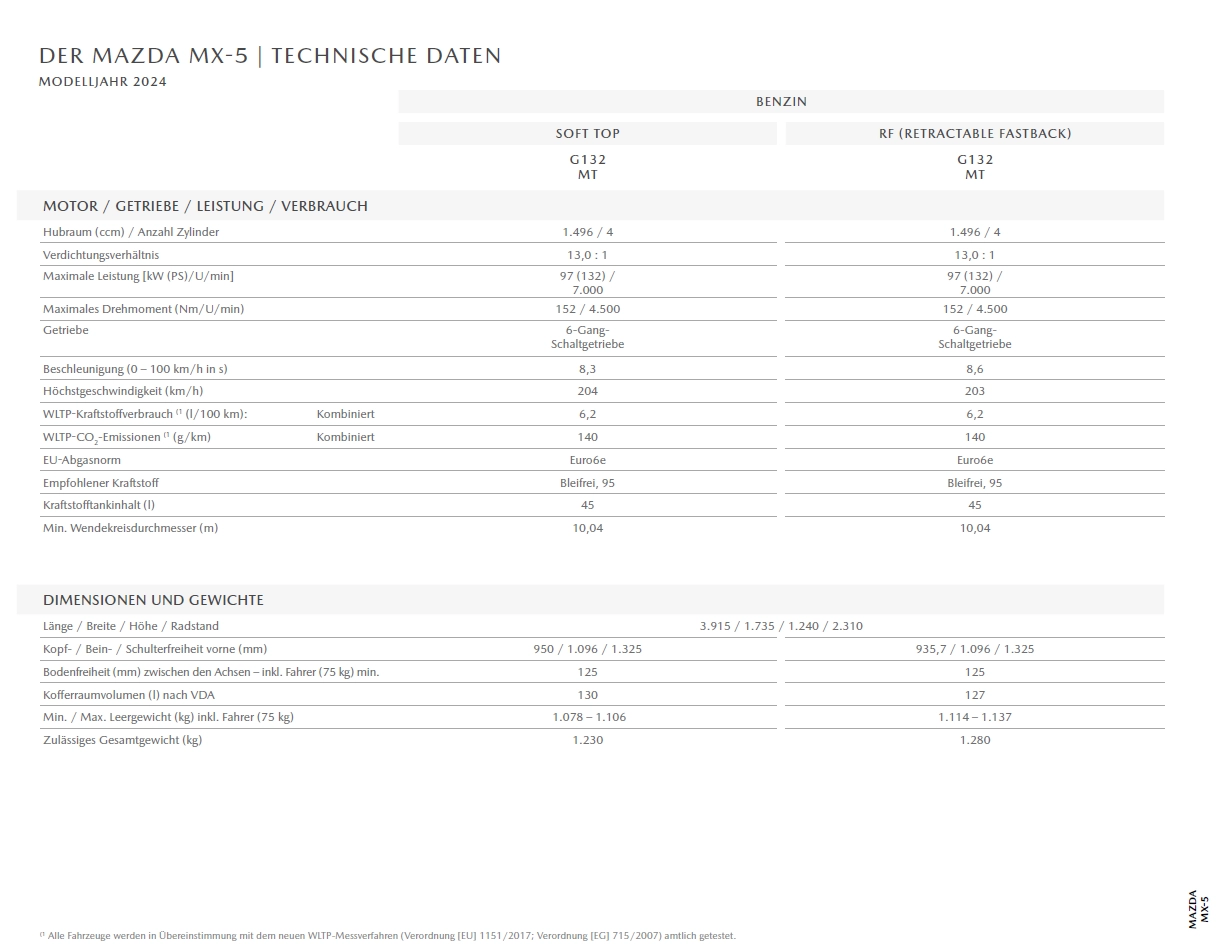Click 'G132 MT' under RF column
The width and height of the screenshot is (1218, 949).
click(x=975, y=167)
